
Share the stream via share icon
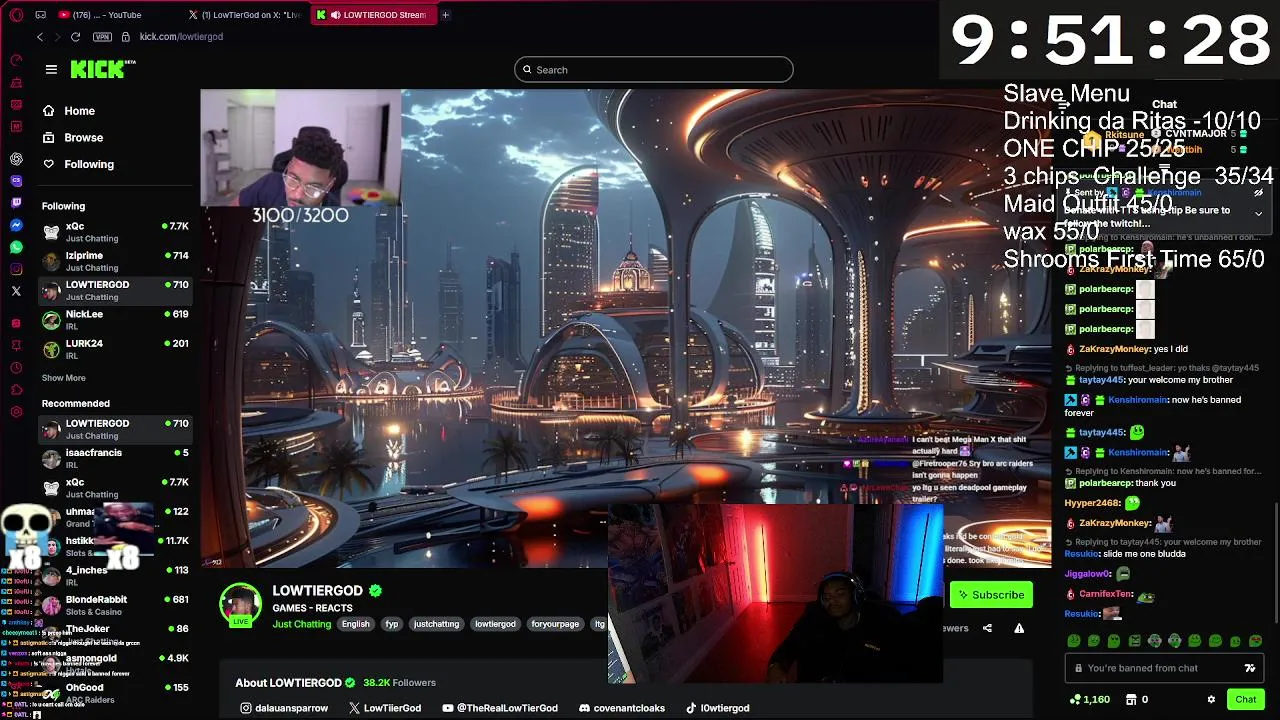[987, 628]
